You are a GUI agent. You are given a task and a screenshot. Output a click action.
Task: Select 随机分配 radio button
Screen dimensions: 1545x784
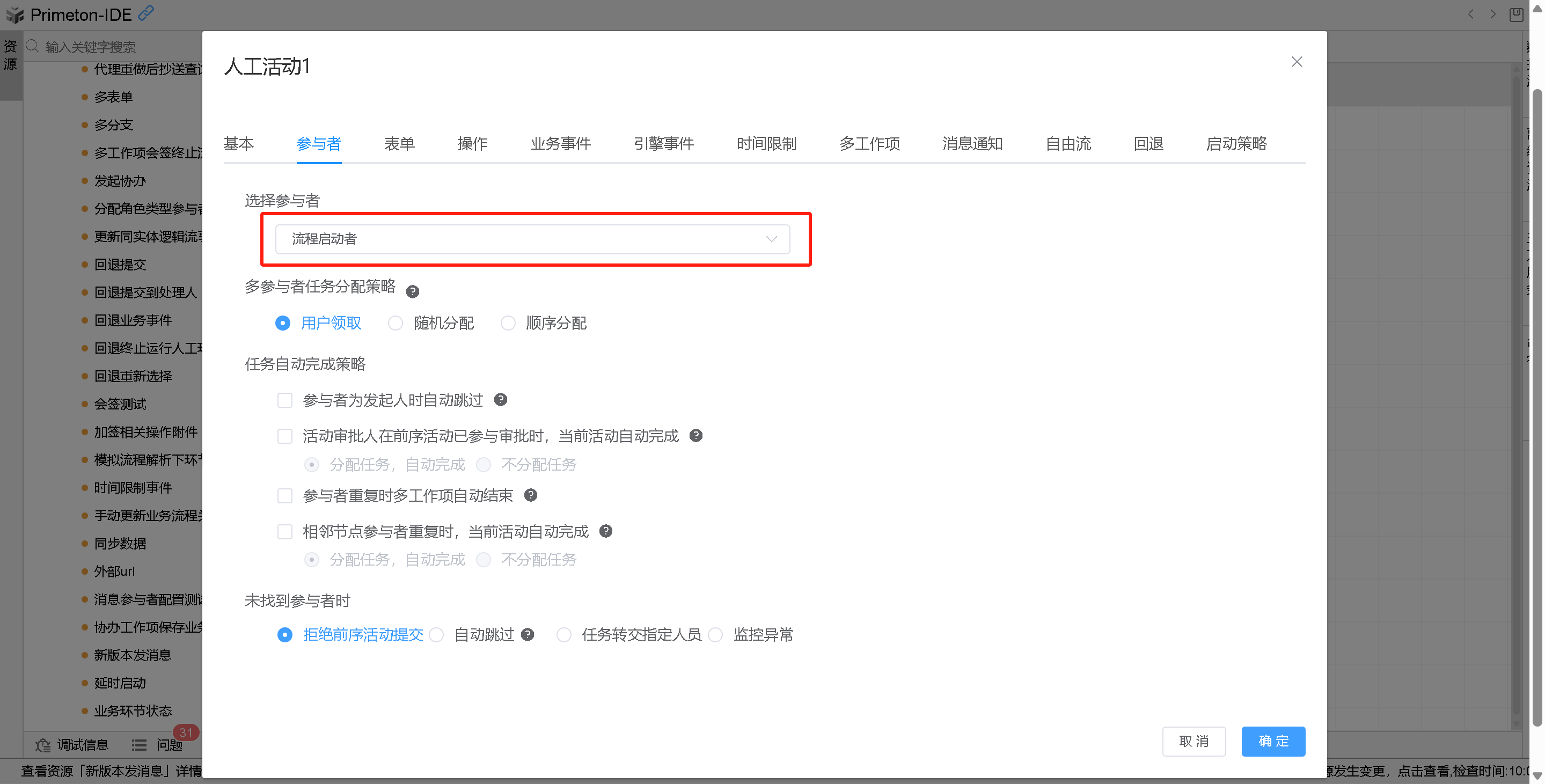[396, 324]
